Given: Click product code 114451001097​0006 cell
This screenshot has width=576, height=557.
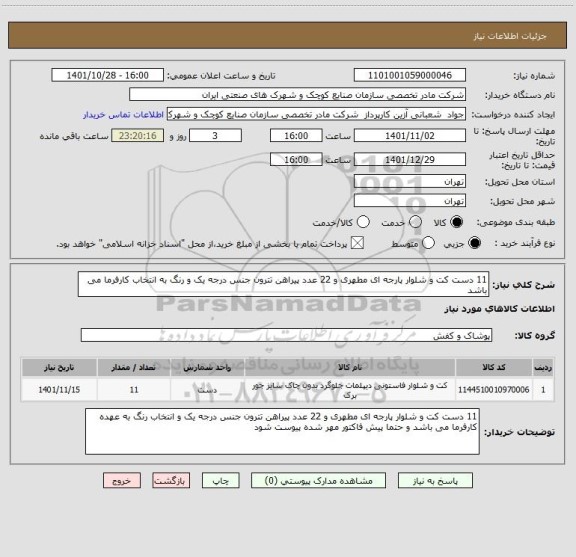Looking at the screenshot, I should (494, 389).
